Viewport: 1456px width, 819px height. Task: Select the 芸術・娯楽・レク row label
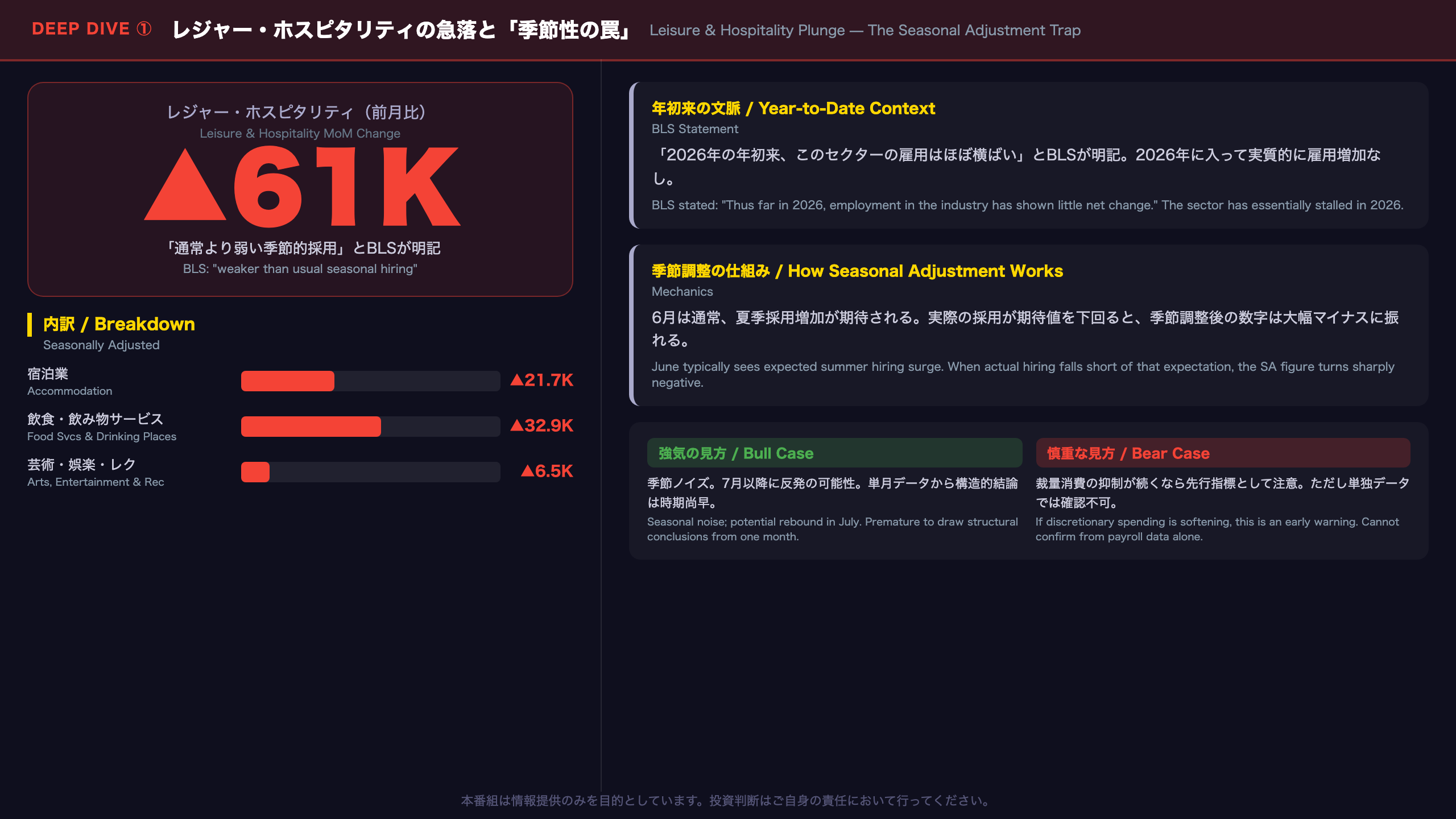coord(96,473)
